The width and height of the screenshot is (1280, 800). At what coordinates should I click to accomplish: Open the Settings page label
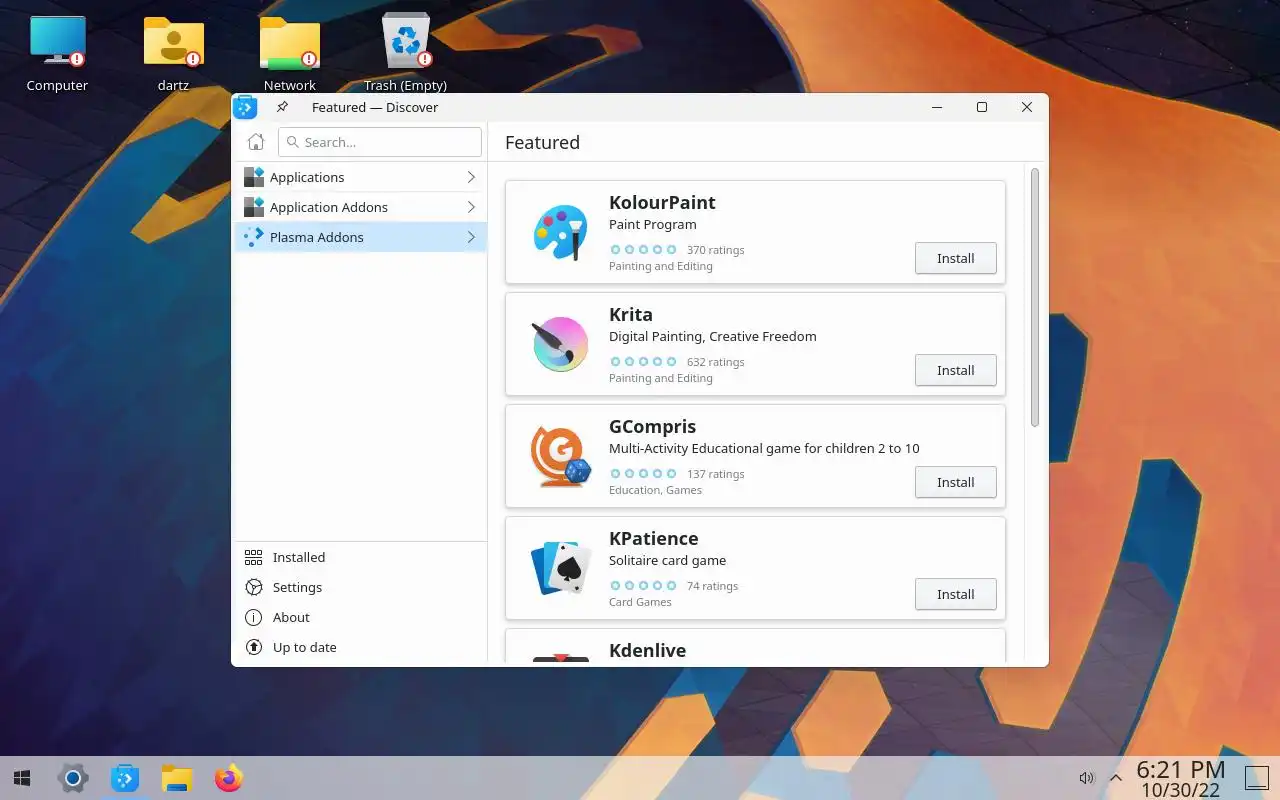297,587
